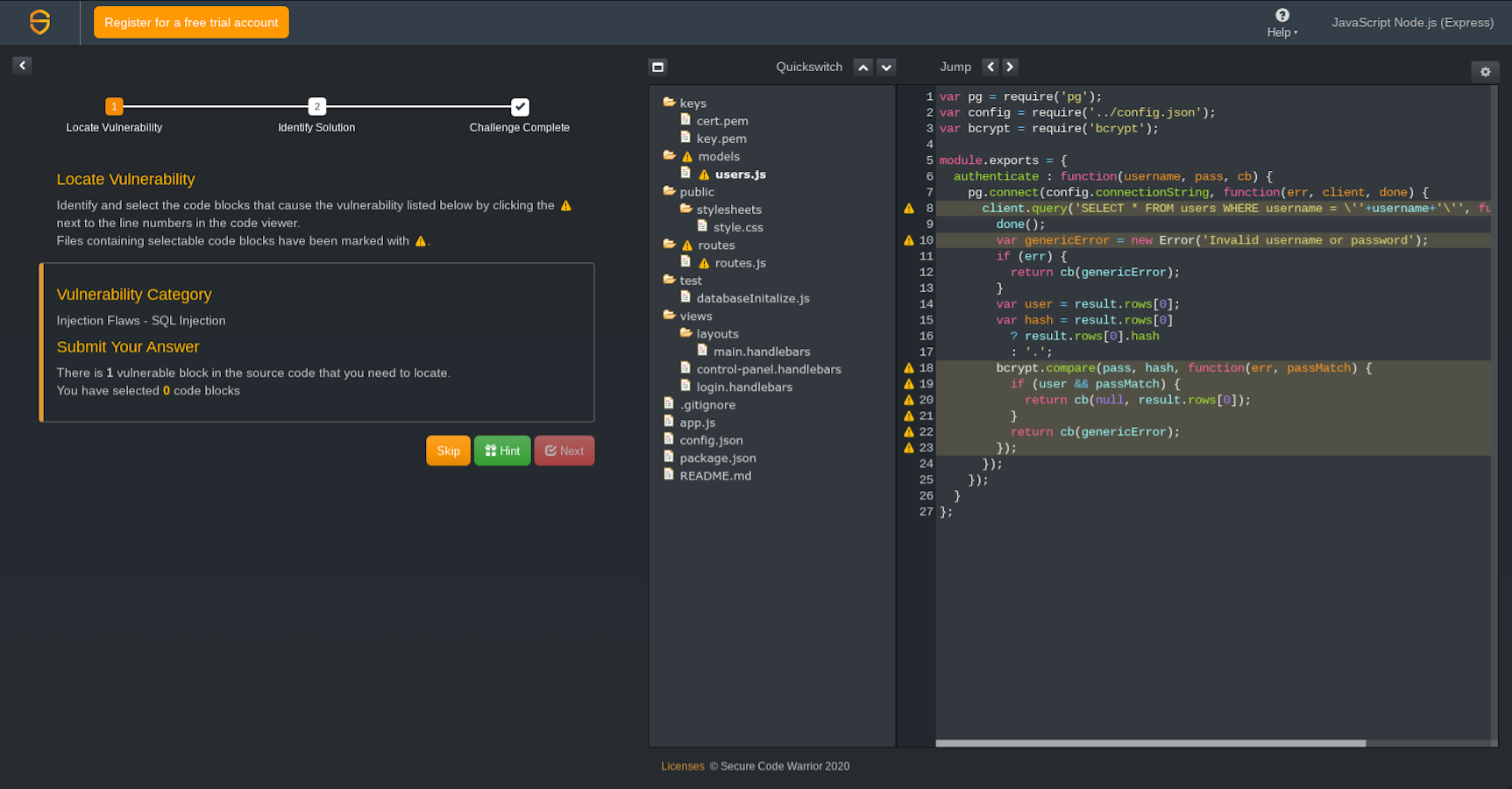The width and height of the screenshot is (1512, 789).
Task: Click the Jump previous arrow
Action: (990, 67)
